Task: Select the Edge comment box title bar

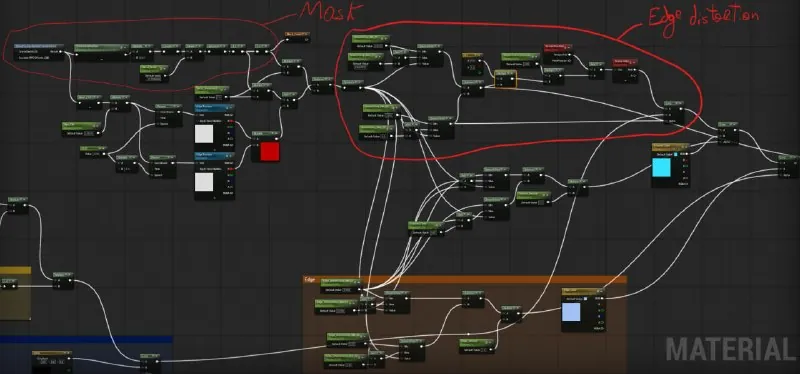Action: pyautogui.click(x=465, y=279)
